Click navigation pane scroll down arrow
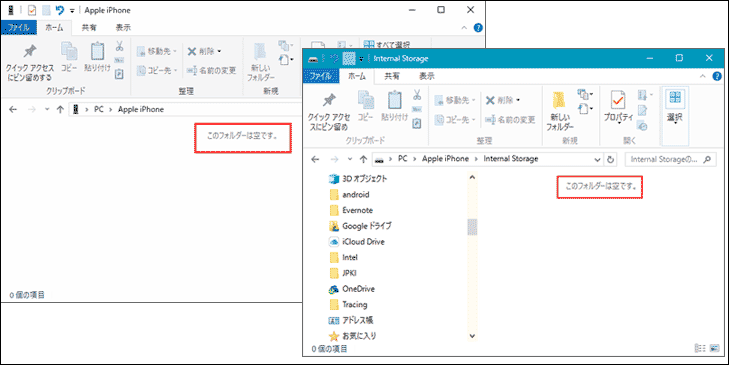 pyautogui.click(x=472, y=336)
